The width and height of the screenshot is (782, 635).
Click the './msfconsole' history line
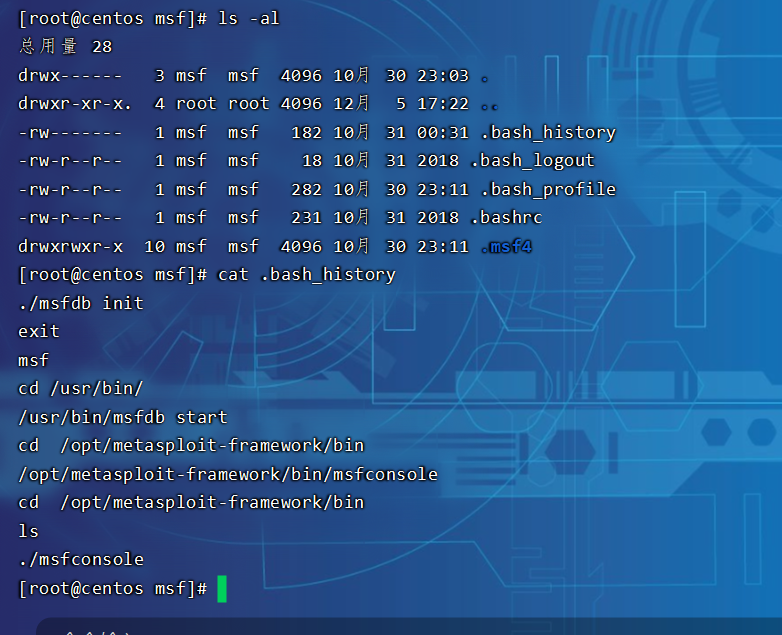tap(81, 560)
